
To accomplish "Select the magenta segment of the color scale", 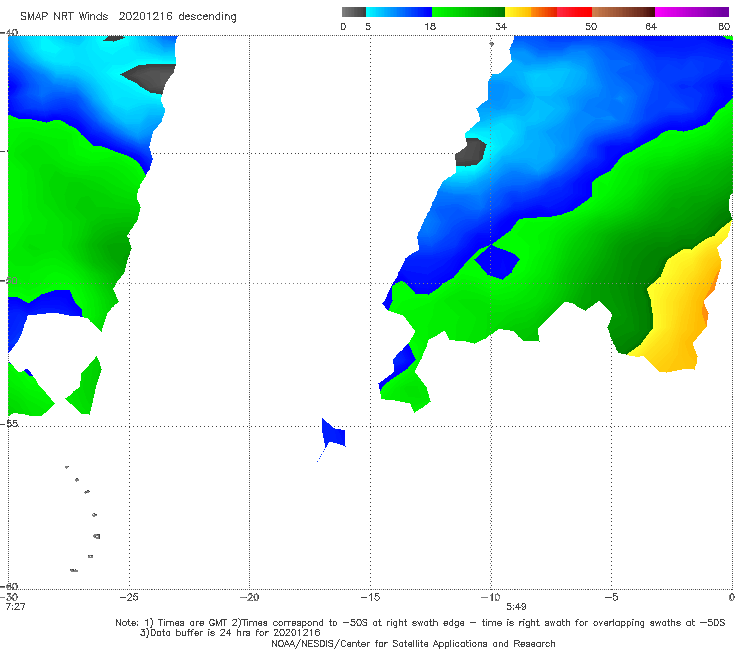I will click(692, 12).
